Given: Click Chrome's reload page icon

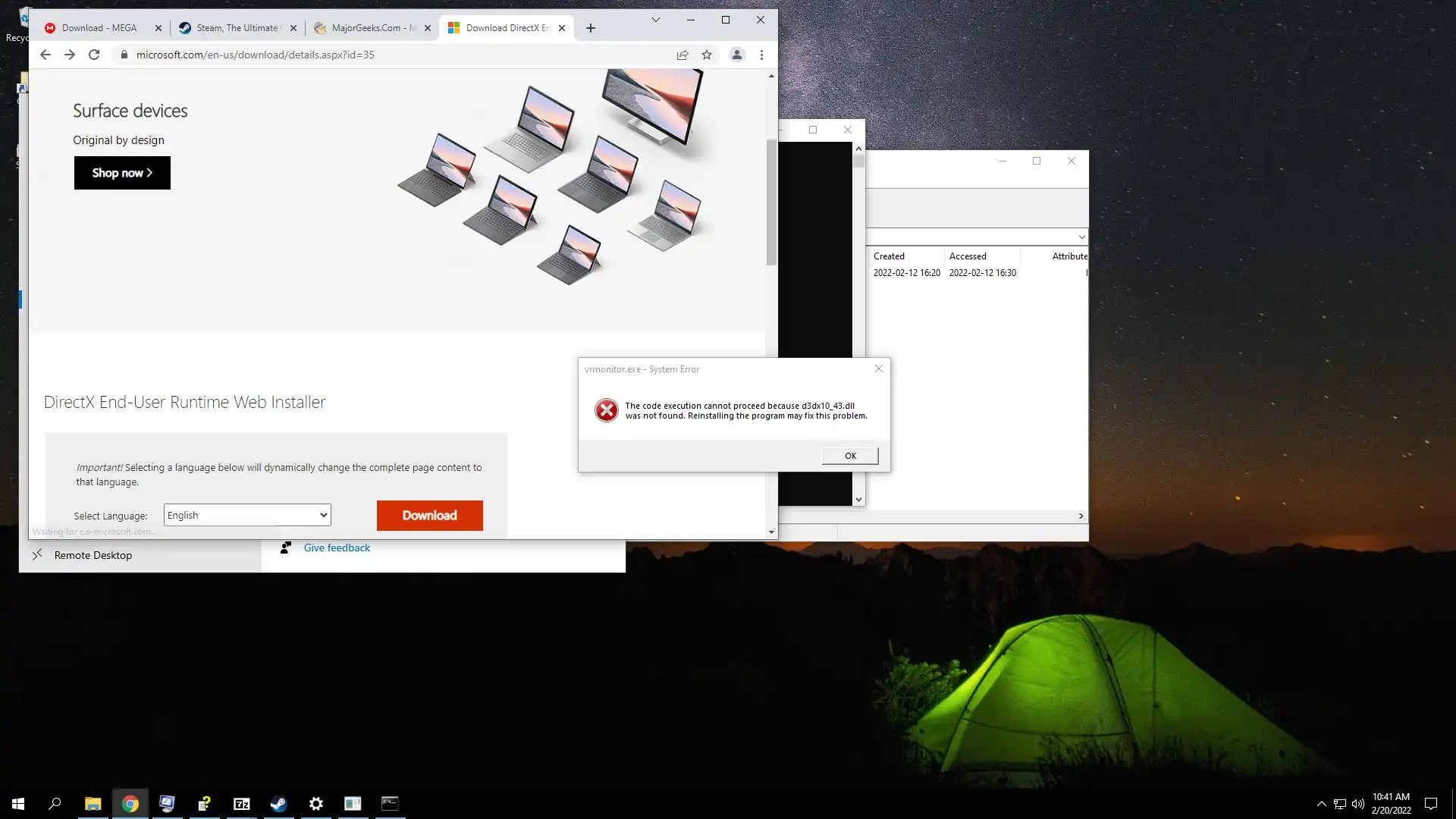Looking at the screenshot, I should pos(94,55).
